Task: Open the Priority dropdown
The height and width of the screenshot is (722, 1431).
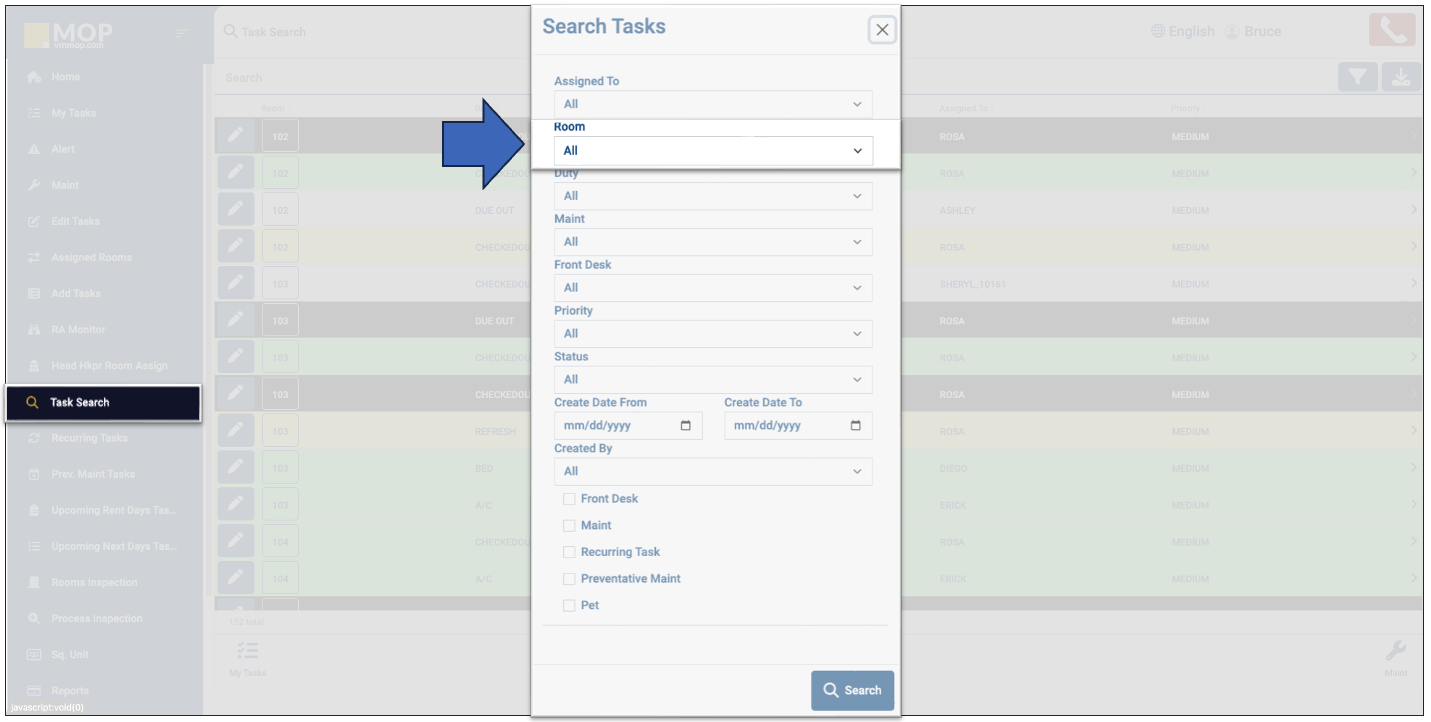Action: click(713, 333)
